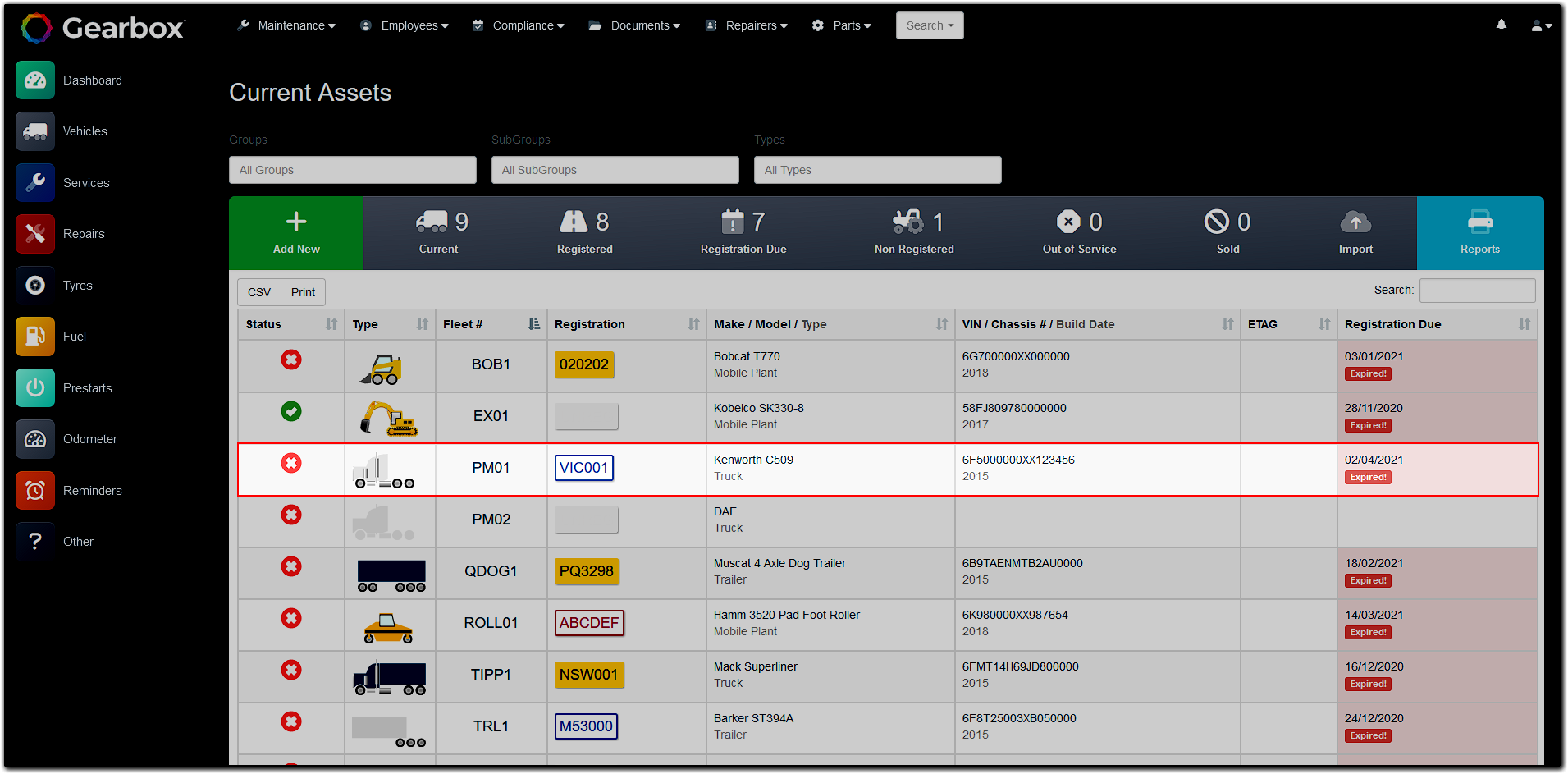Image resolution: width=1568 pixels, height=774 pixels.
Task: Open the Repairs sidebar icon
Action: point(35,234)
